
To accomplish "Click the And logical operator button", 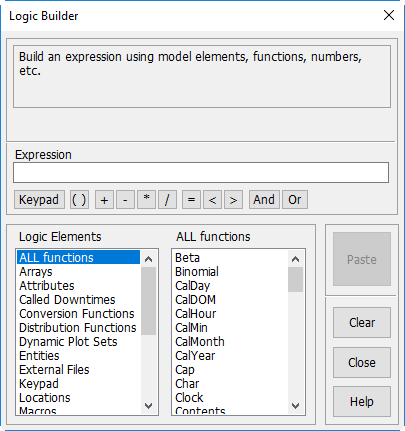I will (264, 200).
